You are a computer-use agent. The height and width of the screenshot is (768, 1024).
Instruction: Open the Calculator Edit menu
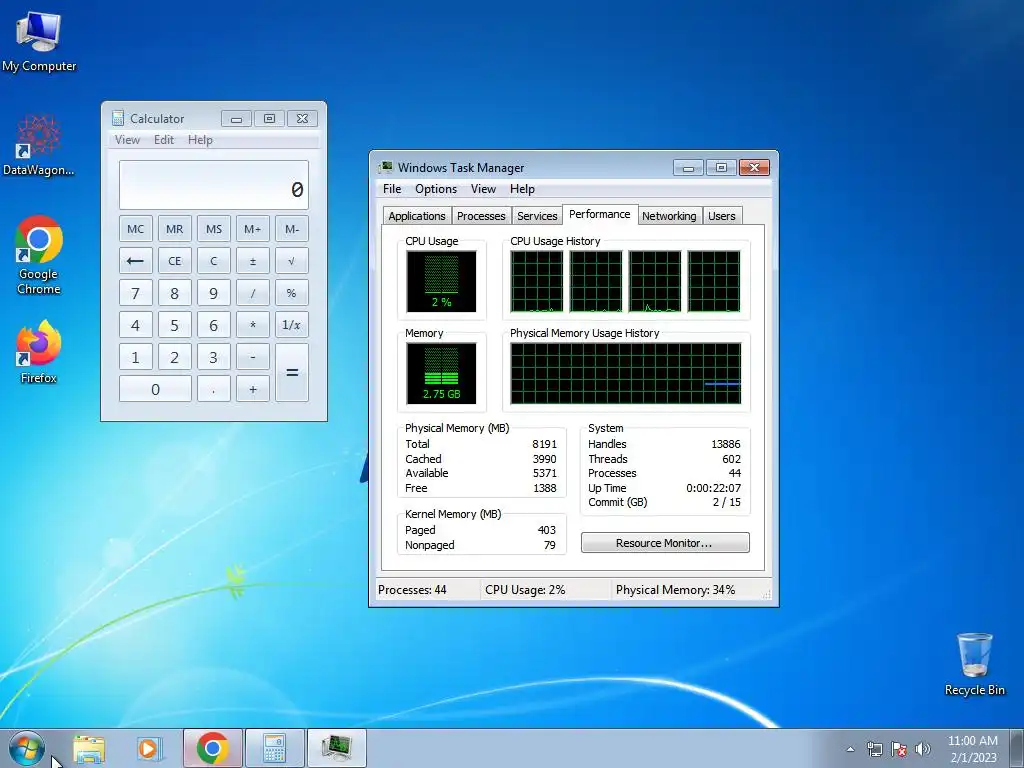click(164, 140)
